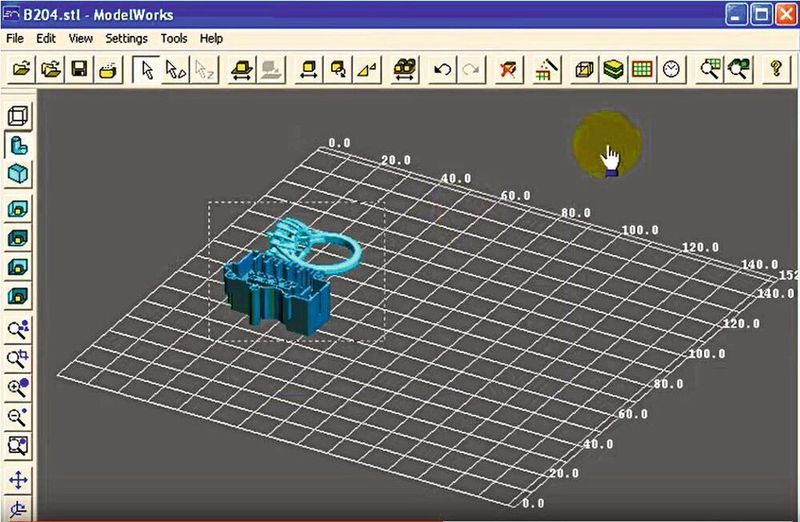Click the zoom-to-fit framed magnifier icon
The height and width of the screenshot is (522, 800).
(x=18, y=445)
